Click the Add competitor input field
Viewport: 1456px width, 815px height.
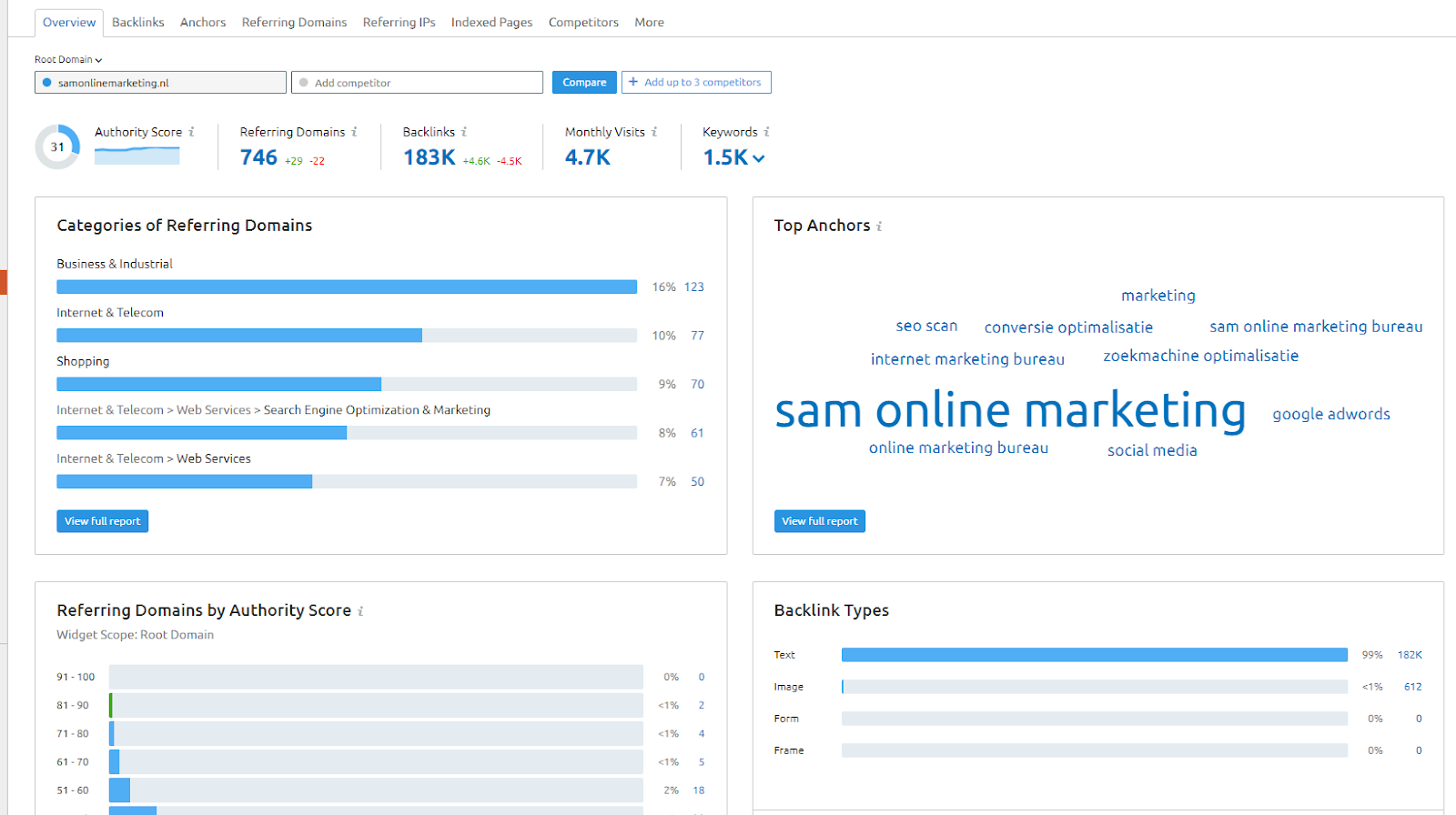pos(418,83)
